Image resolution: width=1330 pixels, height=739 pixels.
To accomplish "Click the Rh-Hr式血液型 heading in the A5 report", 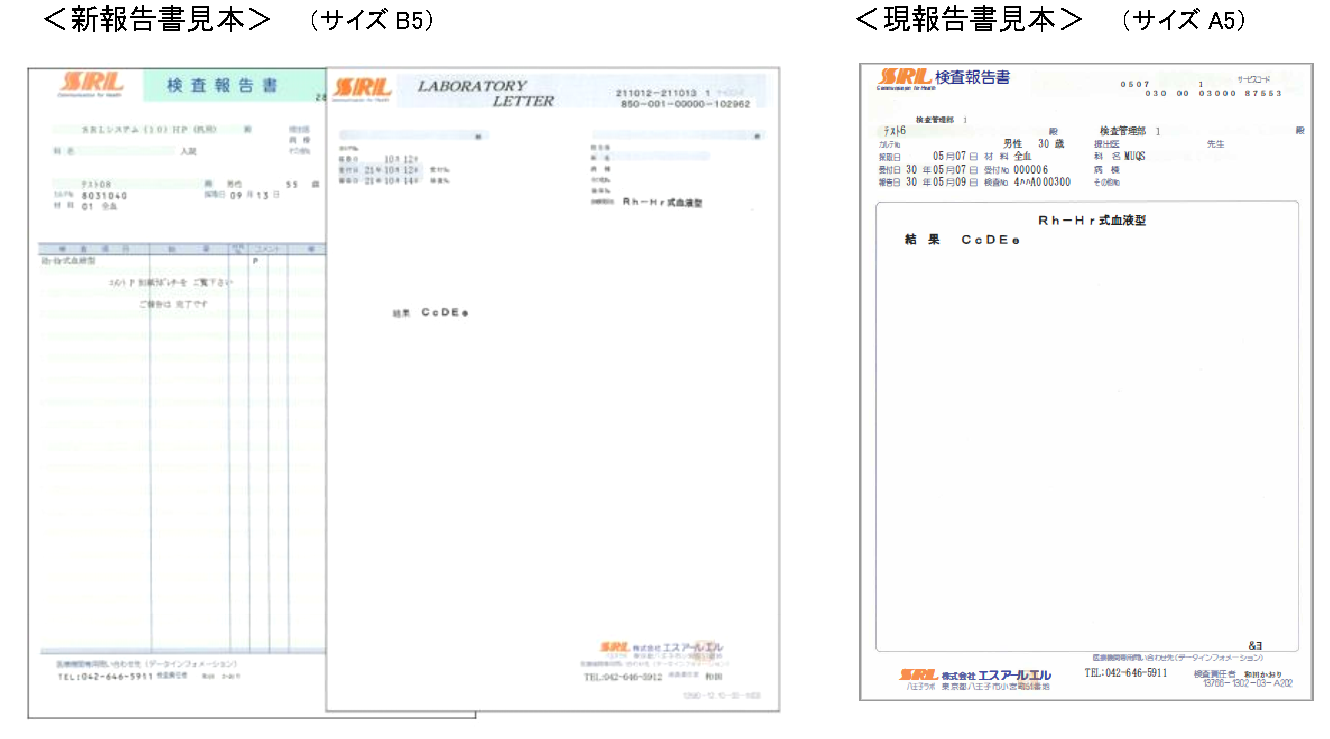I will (1090, 220).
